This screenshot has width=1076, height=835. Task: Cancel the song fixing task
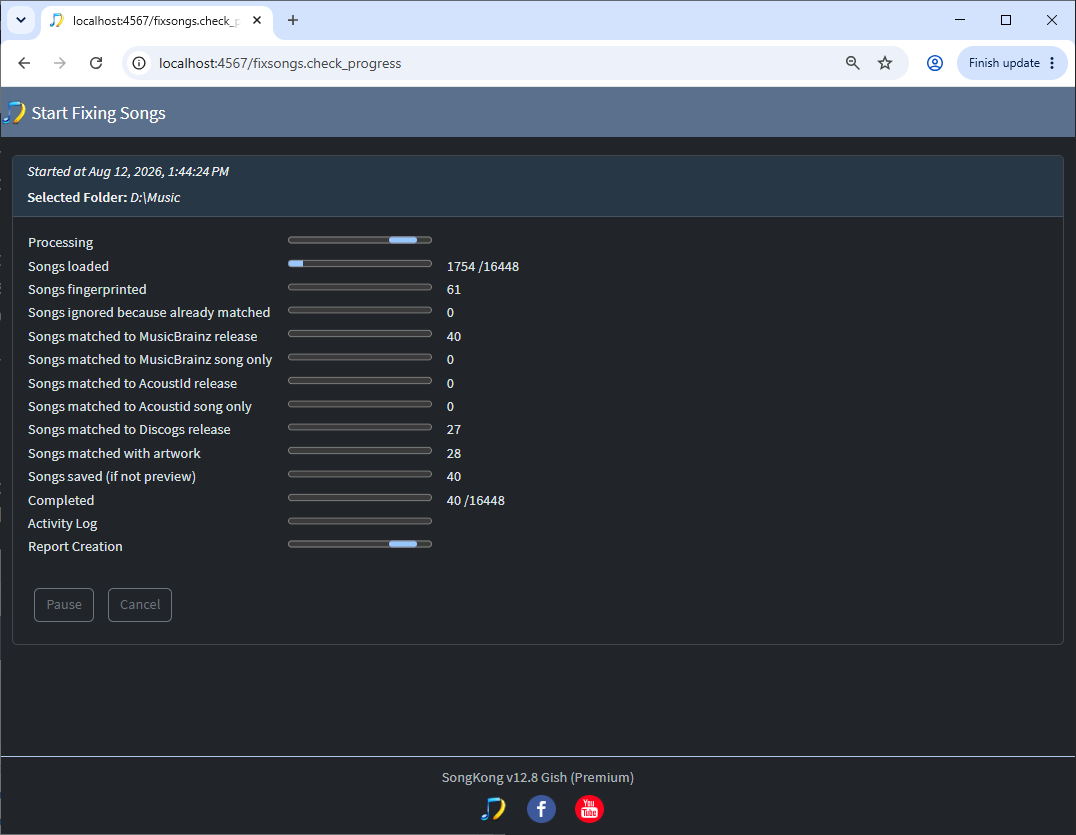click(140, 604)
